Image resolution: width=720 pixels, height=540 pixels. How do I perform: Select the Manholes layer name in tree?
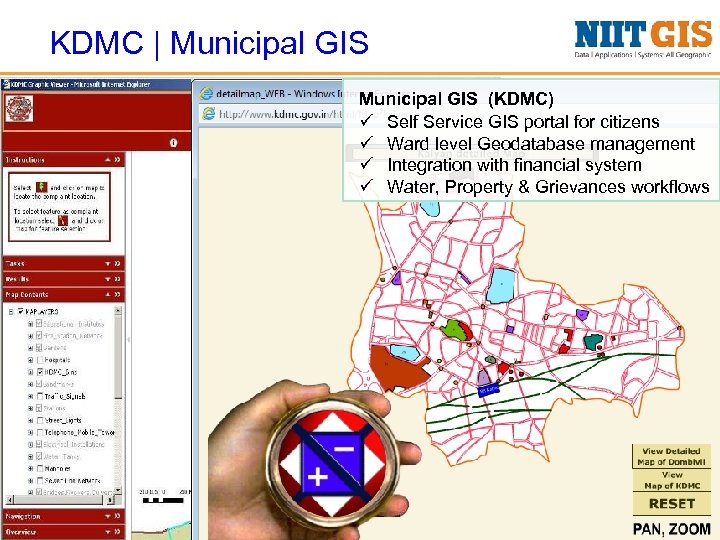tap(57, 468)
